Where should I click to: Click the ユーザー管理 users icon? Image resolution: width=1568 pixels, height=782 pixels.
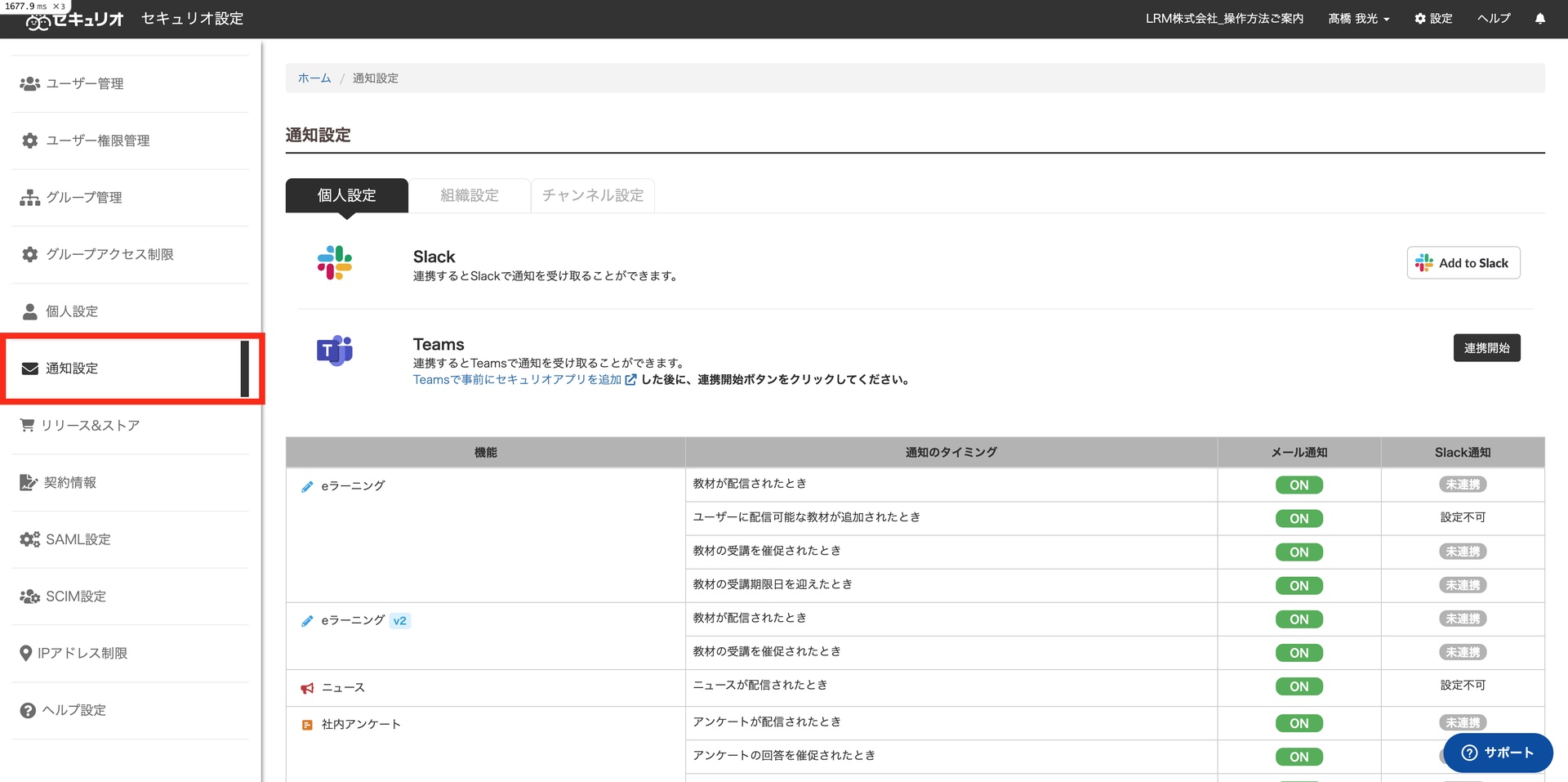pyautogui.click(x=30, y=83)
